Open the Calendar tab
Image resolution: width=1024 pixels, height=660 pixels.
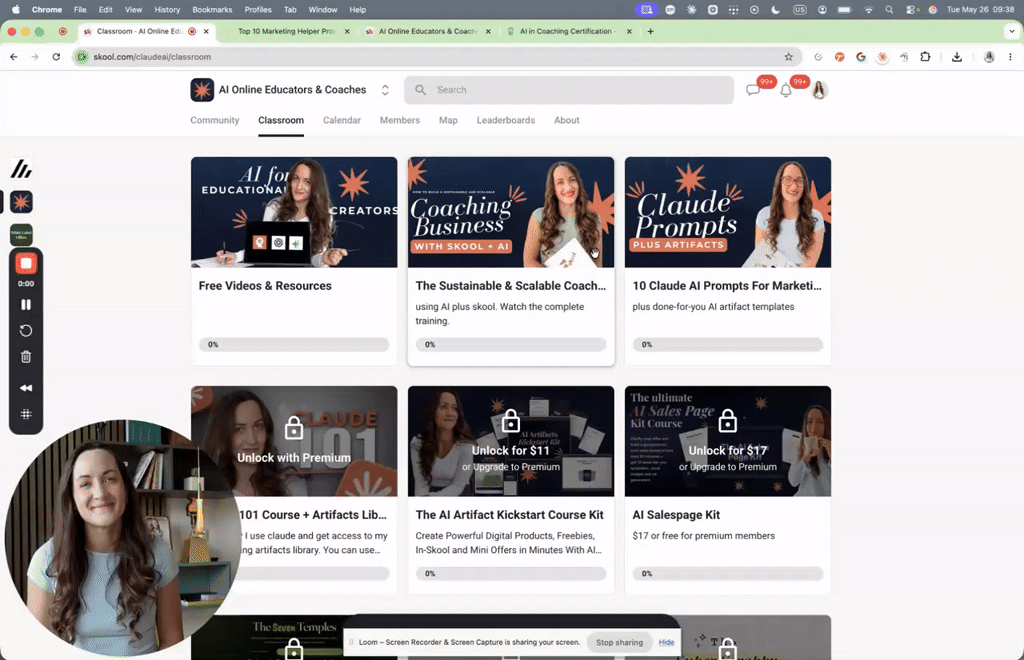tap(342, 120)
